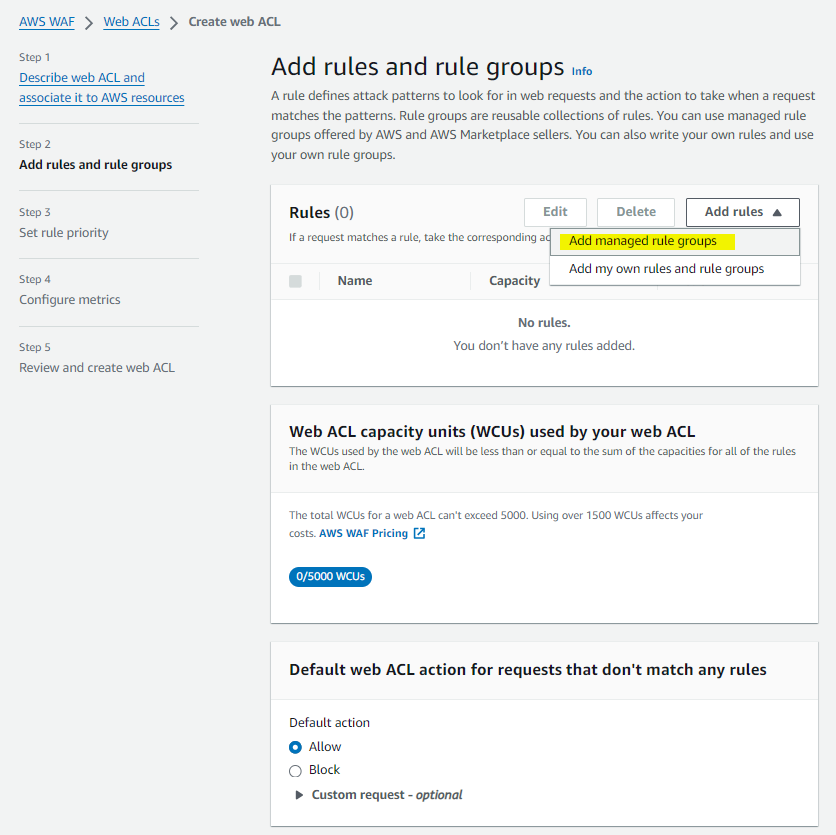The image size is (836, 835).
Task: Sort by Name column header
Action: pos(355,281)
